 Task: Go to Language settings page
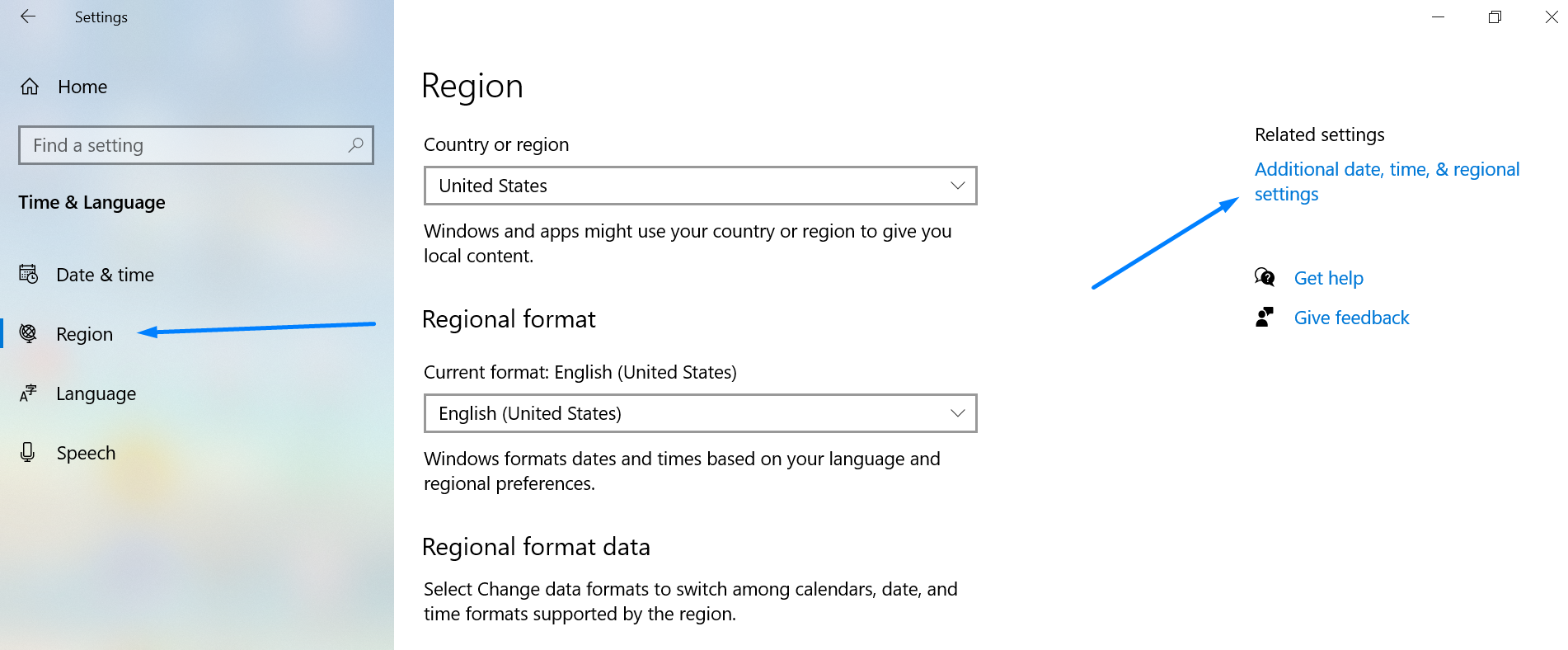tap(96, 393)
